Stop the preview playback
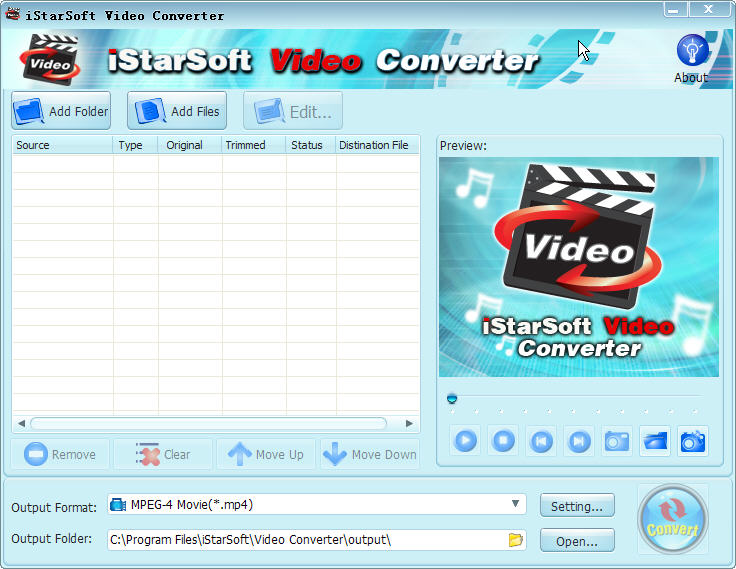 (503, 441)
